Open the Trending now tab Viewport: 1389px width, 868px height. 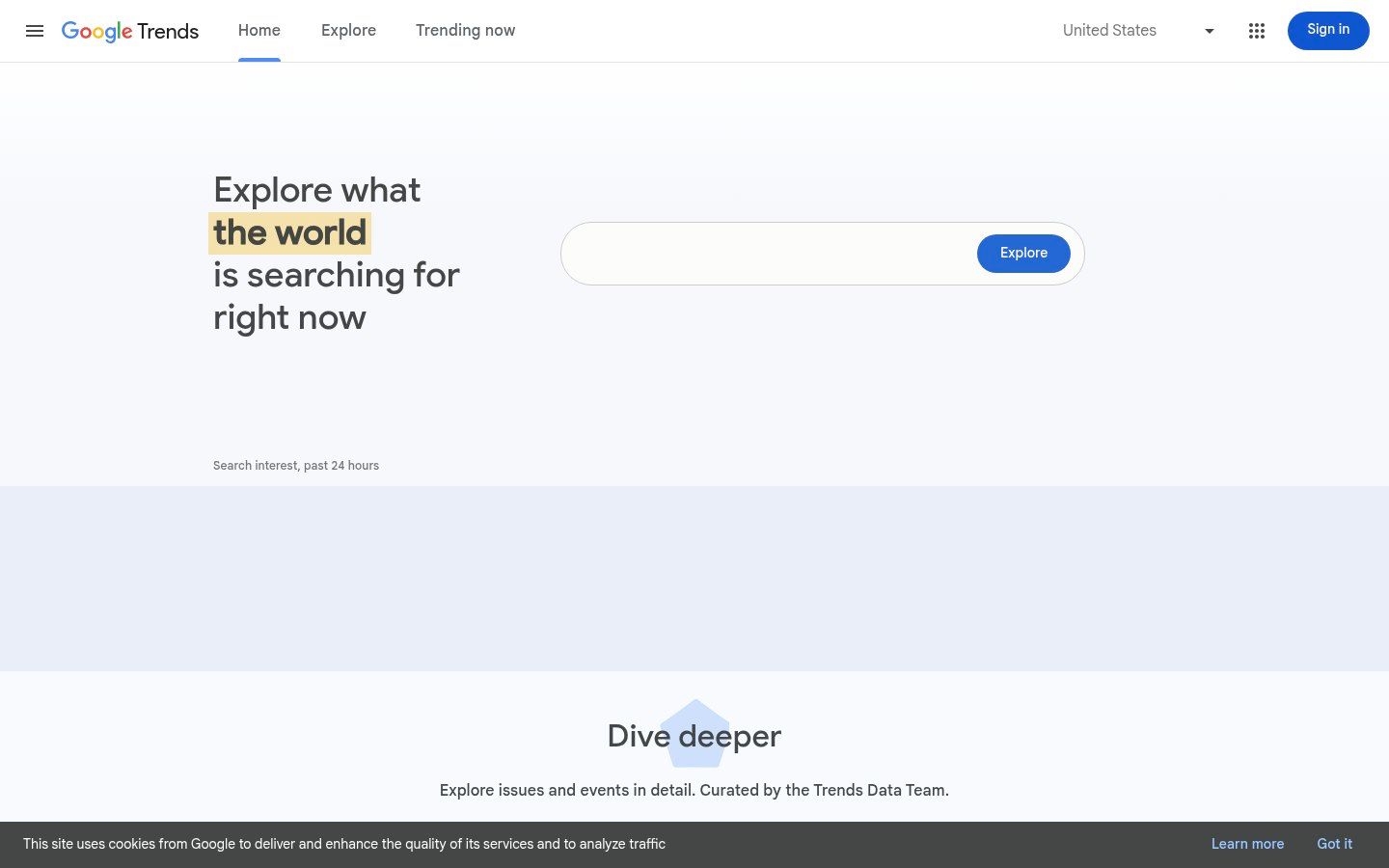465,30
